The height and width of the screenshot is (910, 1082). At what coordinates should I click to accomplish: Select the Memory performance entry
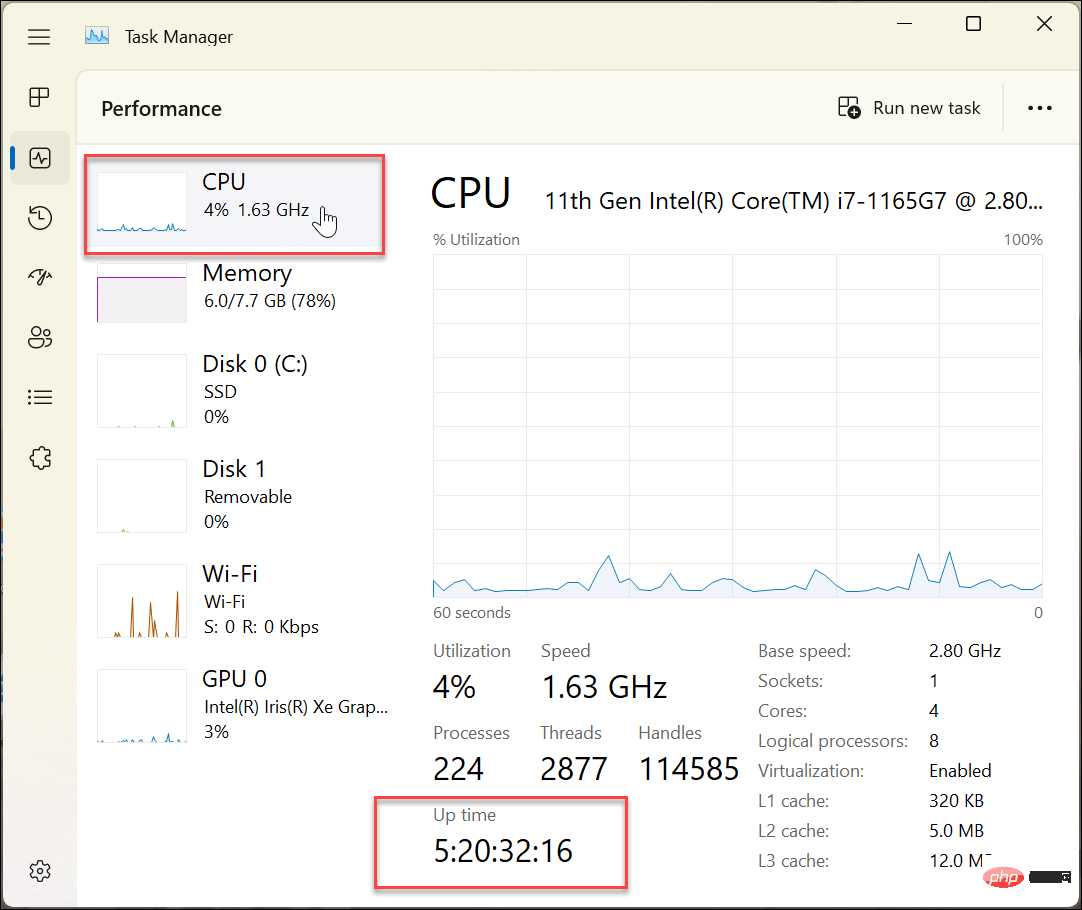[x=235, y=292]
